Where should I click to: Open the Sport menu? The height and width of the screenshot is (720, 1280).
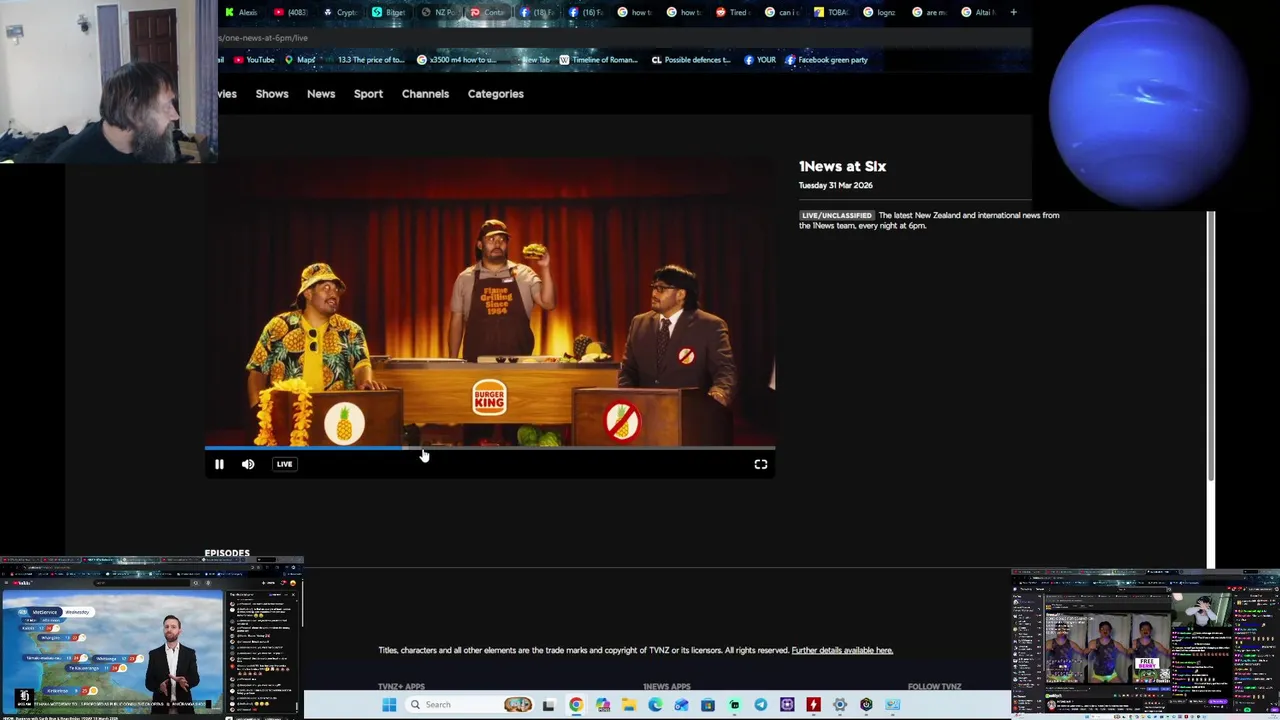pos(368,94)
